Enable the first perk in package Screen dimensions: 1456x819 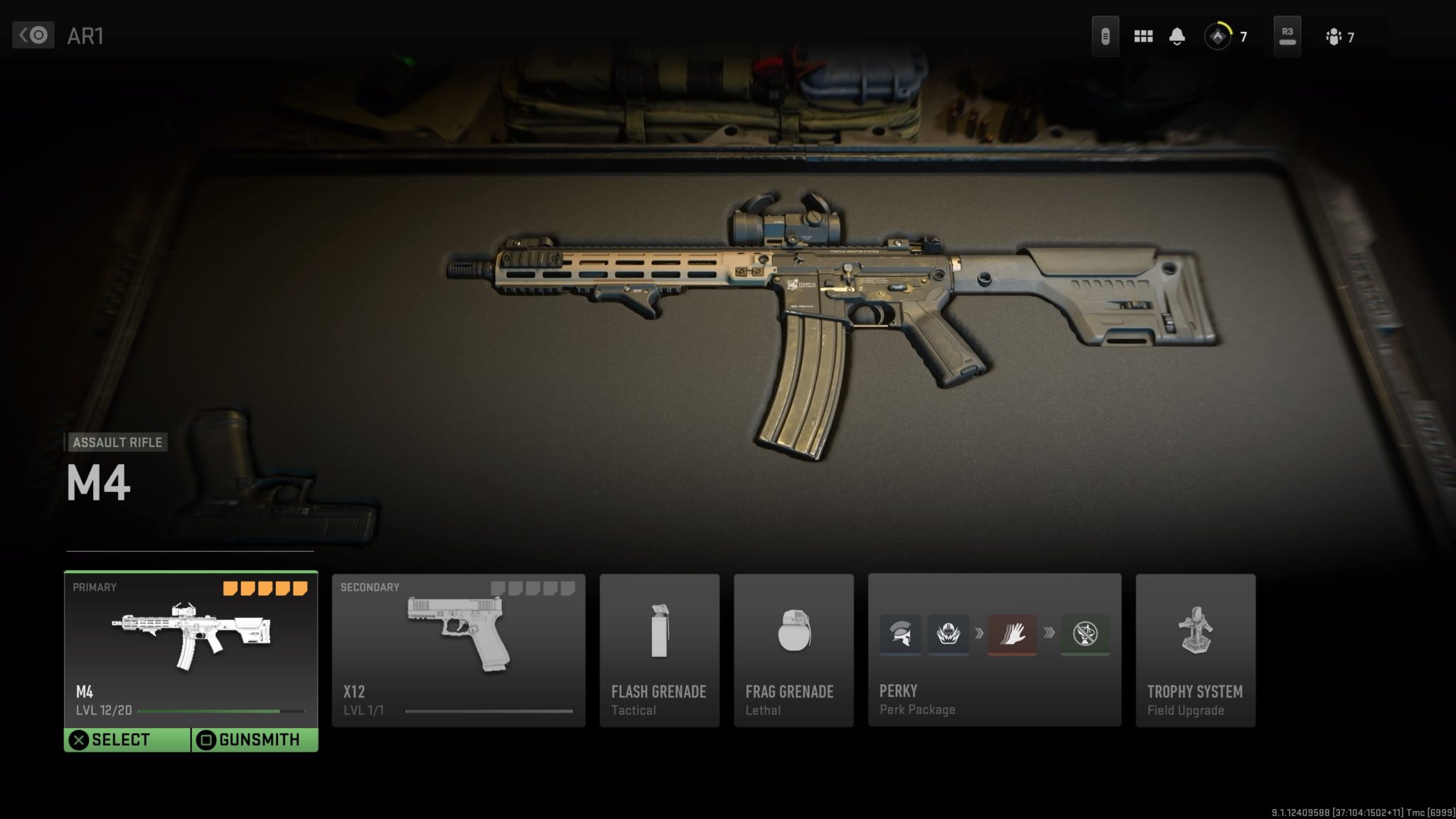900,633
